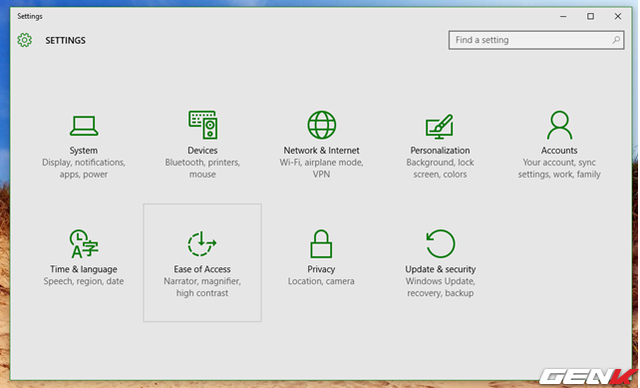Click the 'Location, camera' description
The image size is (640, 388).
[x=321, y=281]
